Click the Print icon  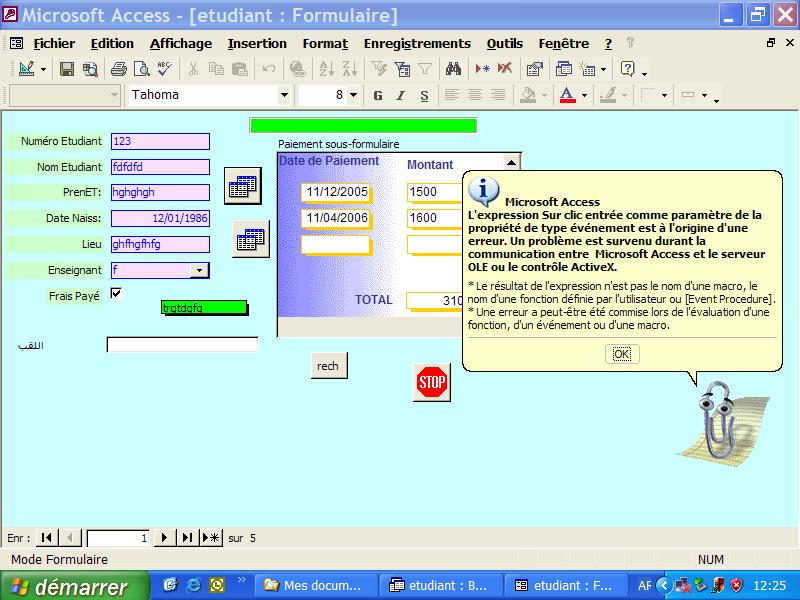pyautogui.click(x=118, y=69)
